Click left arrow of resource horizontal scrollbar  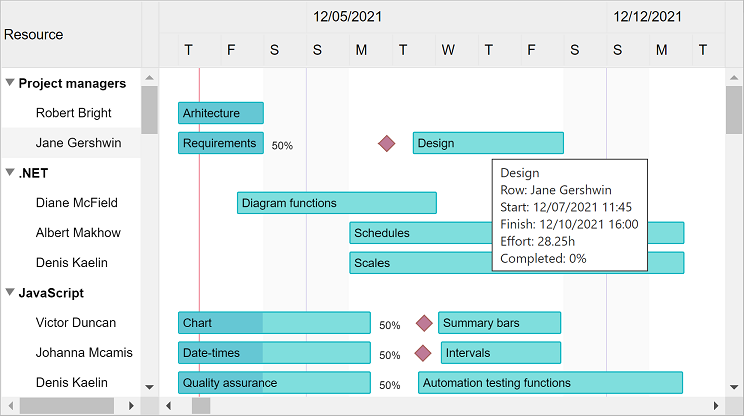point(9,405)
